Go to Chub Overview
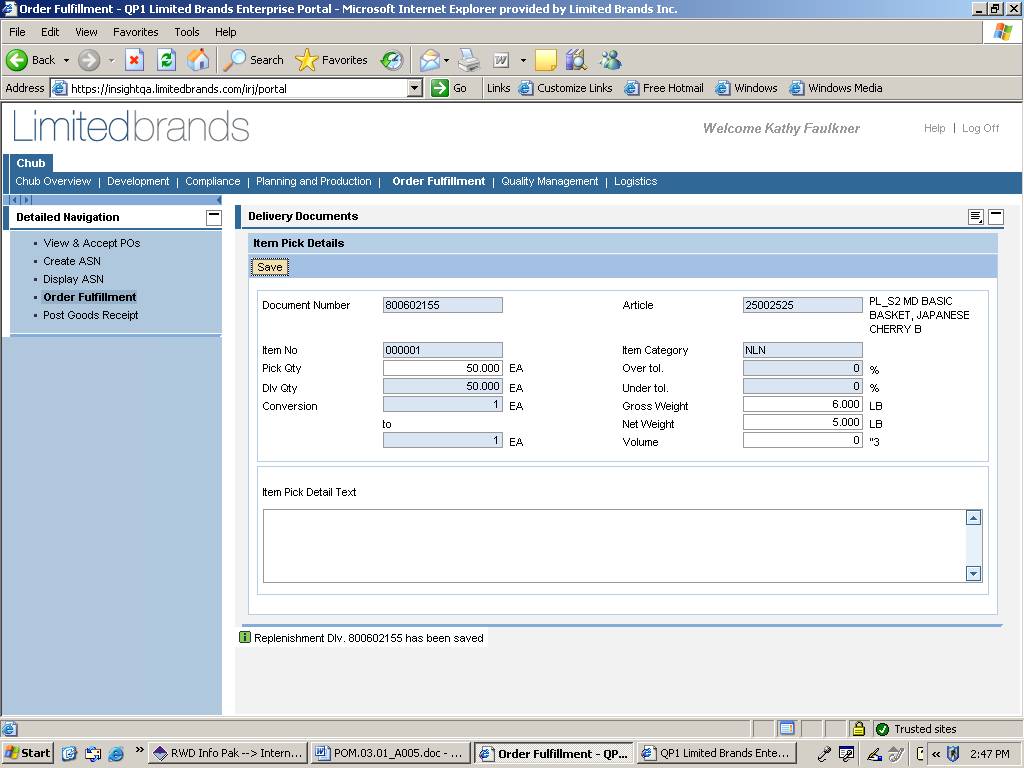Screen dimensions: 1024x768 [x=53, y=182]
